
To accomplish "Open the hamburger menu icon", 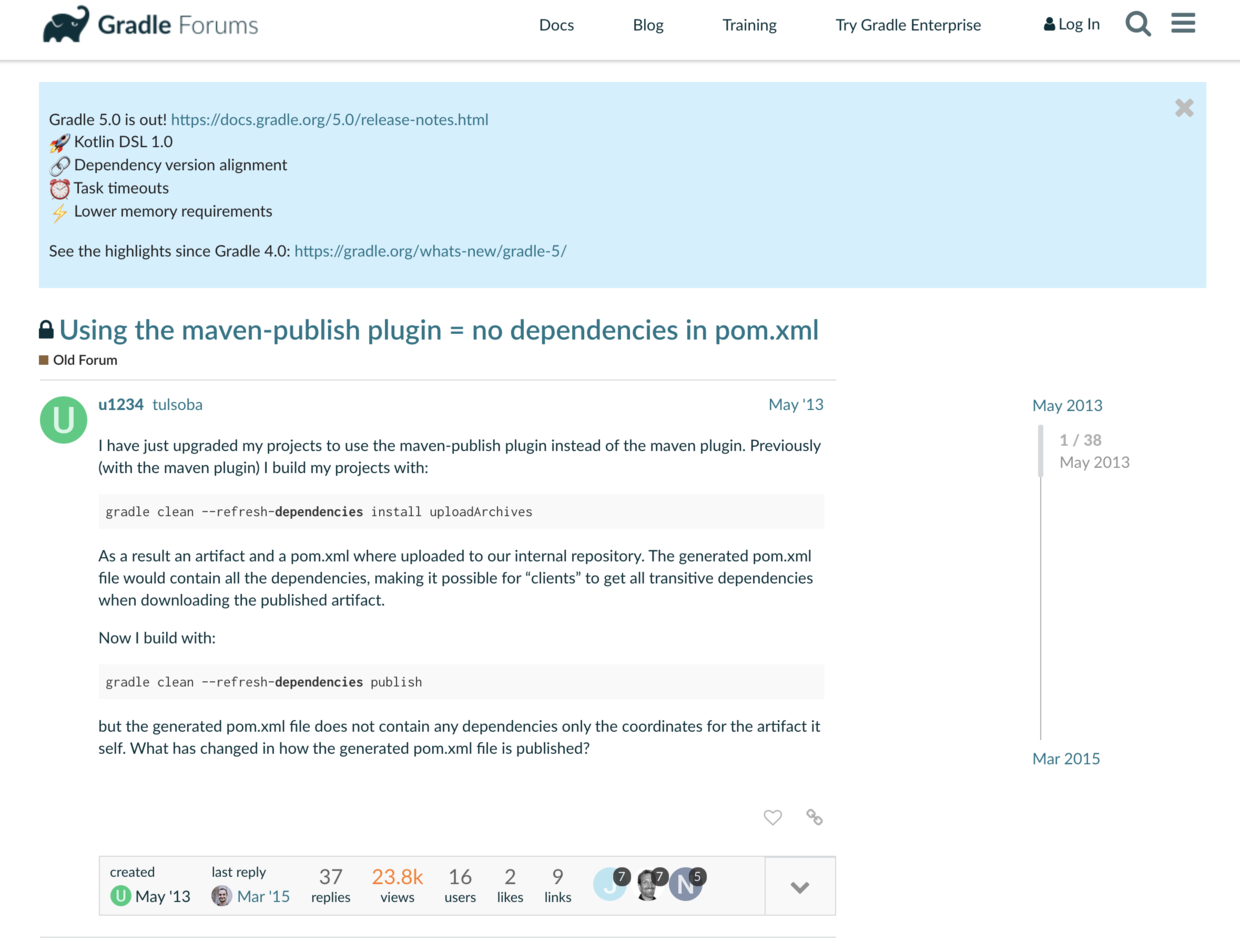I will tap(1183, 23).
